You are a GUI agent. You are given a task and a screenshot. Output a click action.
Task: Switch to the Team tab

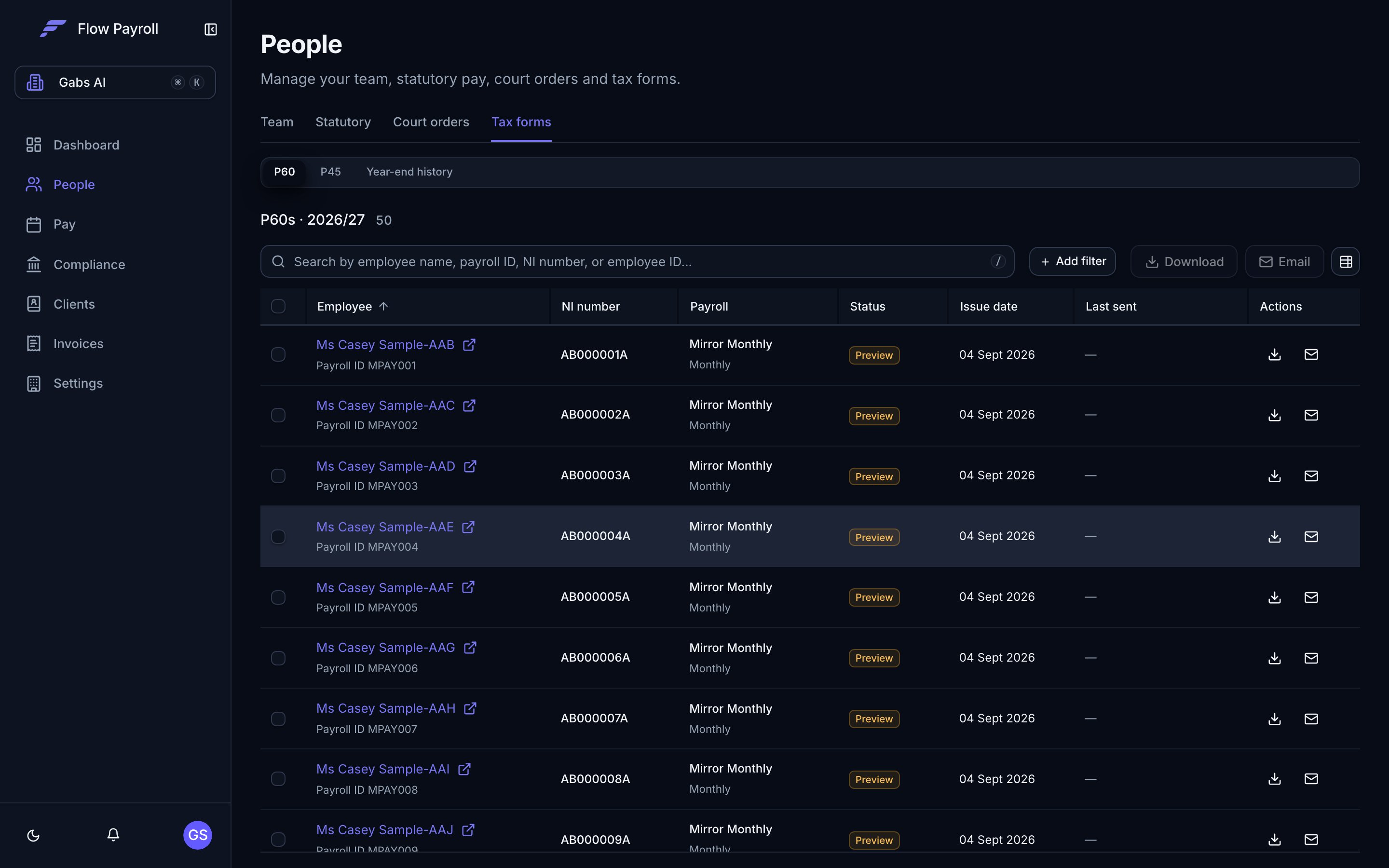point(277,122)
